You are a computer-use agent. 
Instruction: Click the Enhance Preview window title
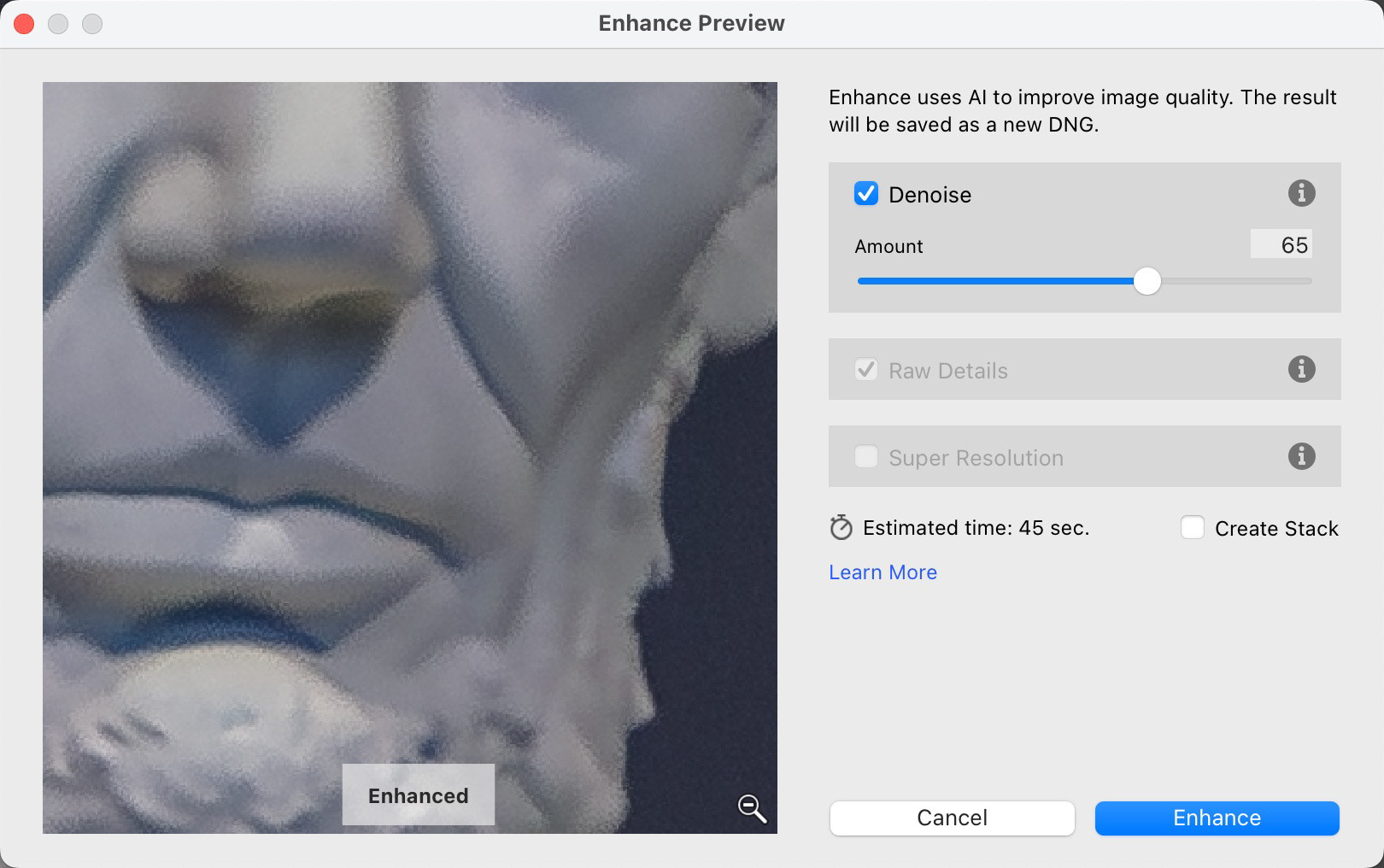coord(691,23)
